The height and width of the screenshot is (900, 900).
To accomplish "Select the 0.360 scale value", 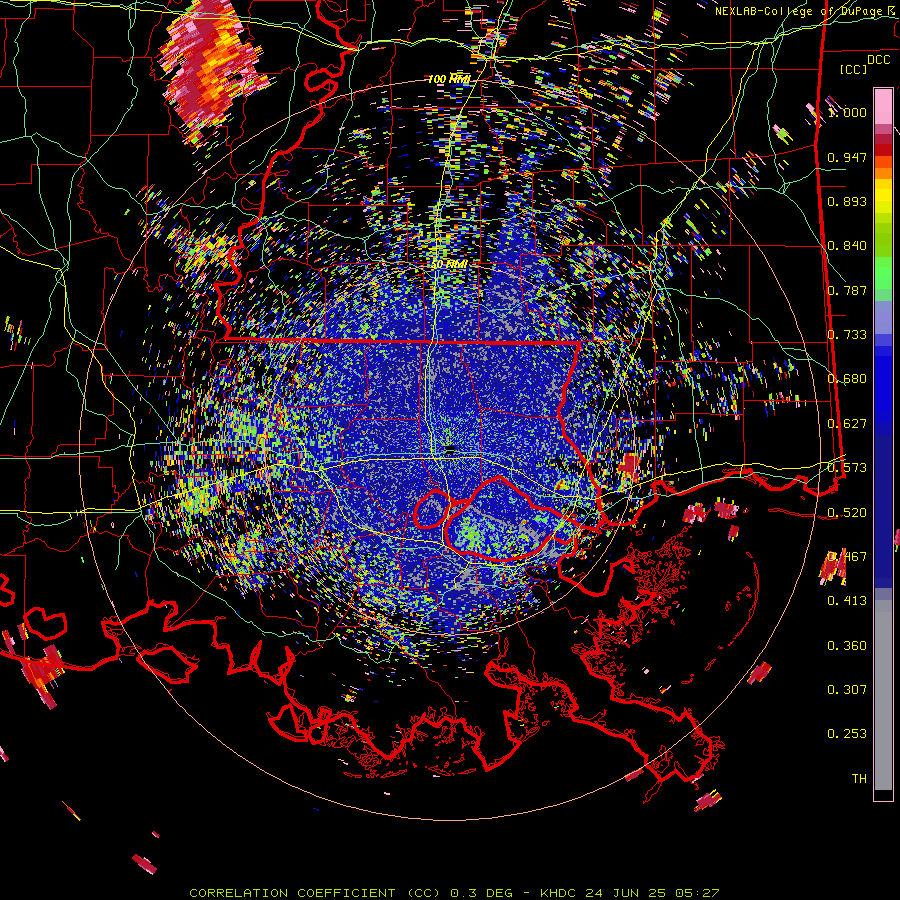I will [x=847, y=646].
